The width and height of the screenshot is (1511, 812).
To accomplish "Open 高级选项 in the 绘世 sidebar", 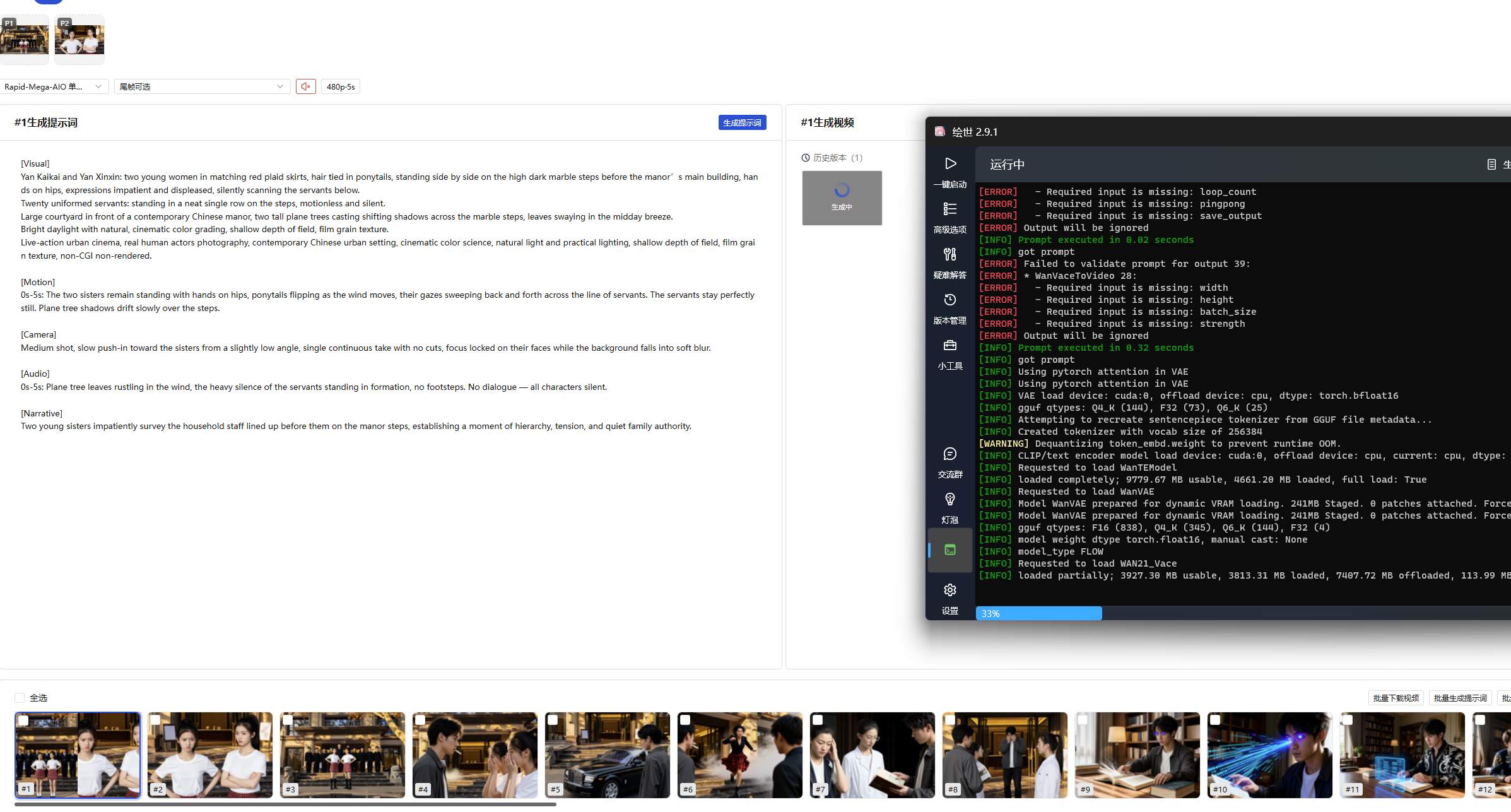I will click(950, 217).
